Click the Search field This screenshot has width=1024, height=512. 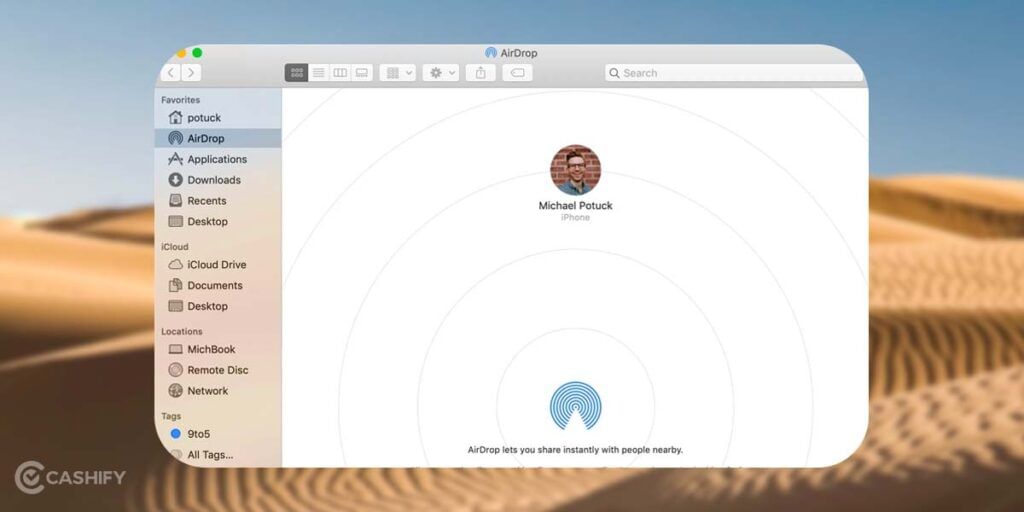click(x=734, y=73)
